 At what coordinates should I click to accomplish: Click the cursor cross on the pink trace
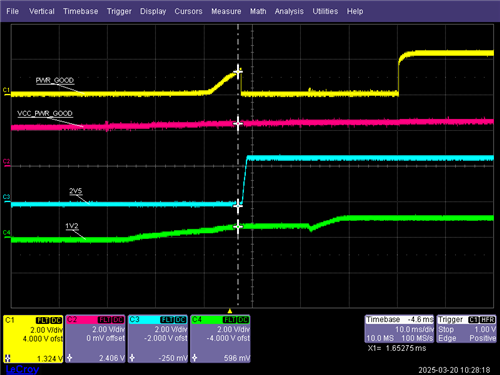tap(238, 124)
